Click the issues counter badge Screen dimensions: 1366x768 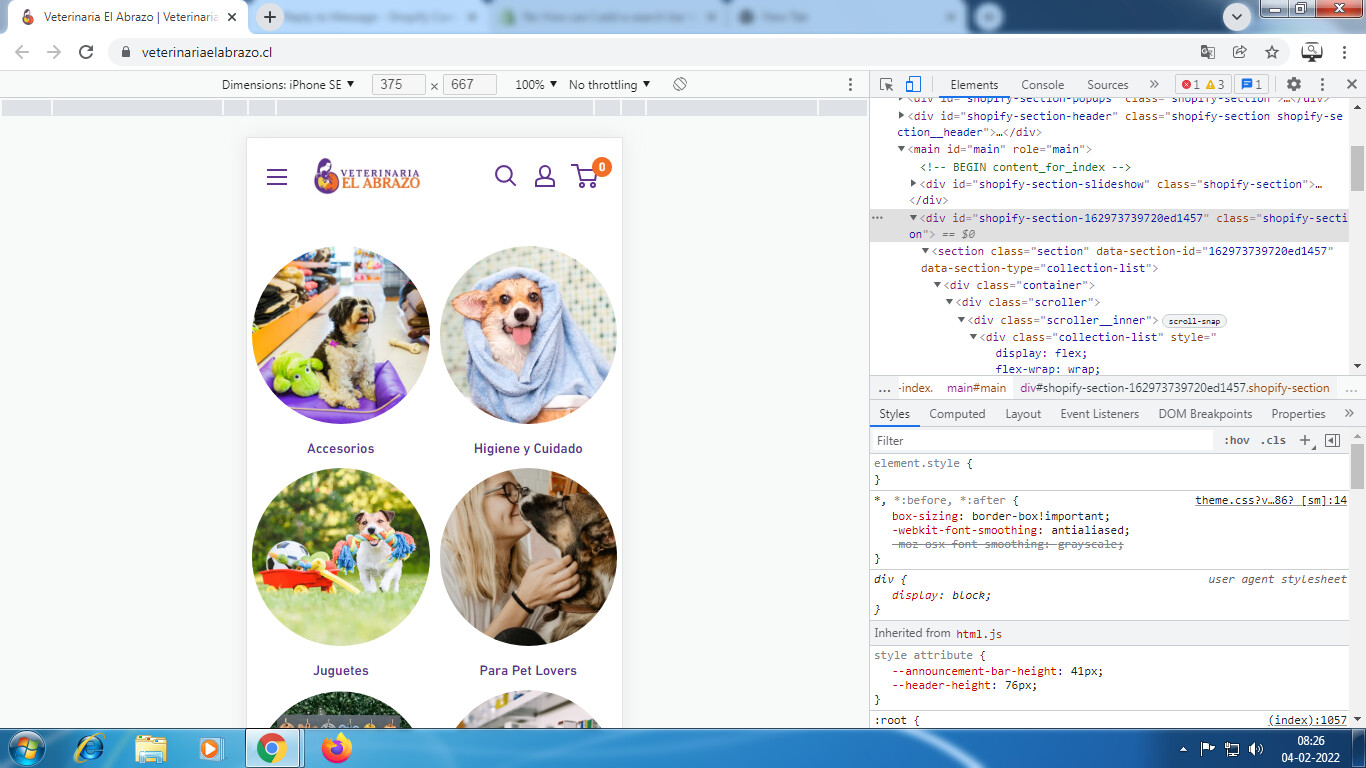tap(1251, 85)
